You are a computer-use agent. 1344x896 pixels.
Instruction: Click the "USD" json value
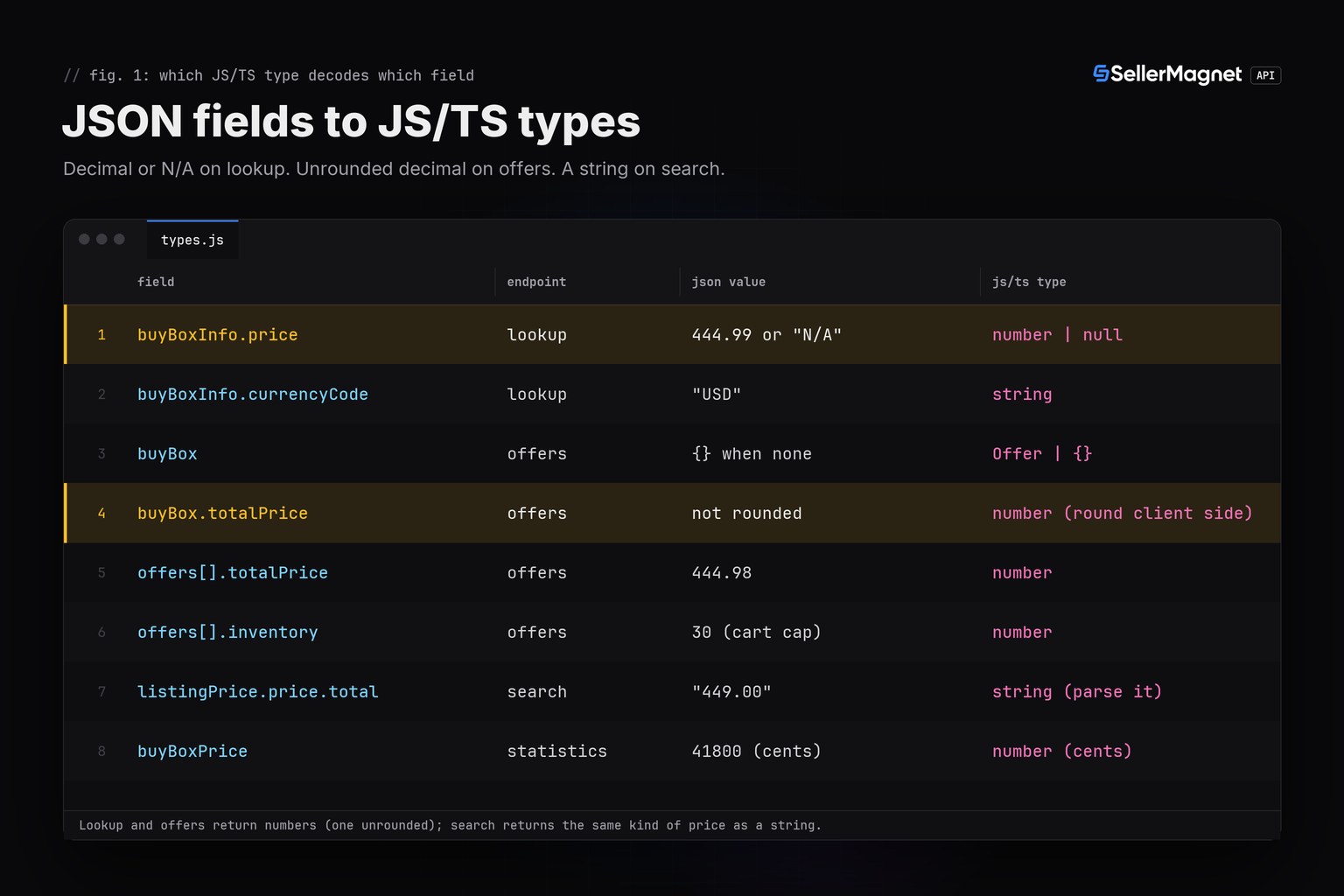coord(717,395)
